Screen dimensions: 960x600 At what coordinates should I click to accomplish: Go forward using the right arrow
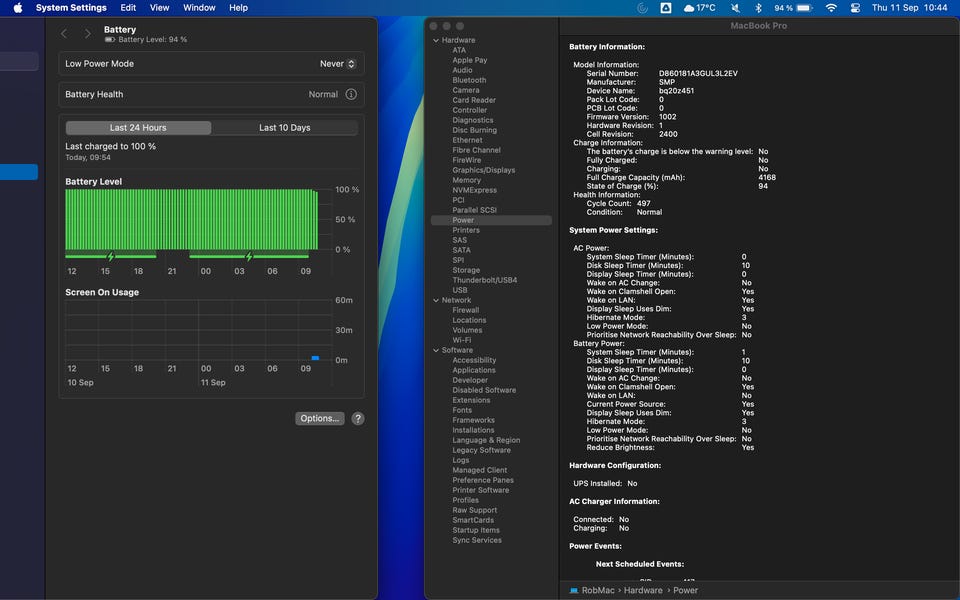point(87,34)
